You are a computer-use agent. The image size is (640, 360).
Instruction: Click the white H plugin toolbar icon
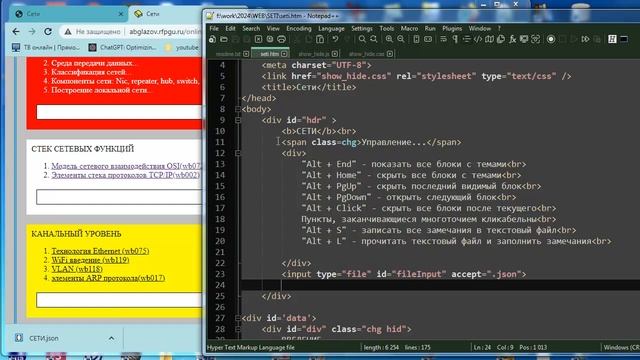[612, 39]
